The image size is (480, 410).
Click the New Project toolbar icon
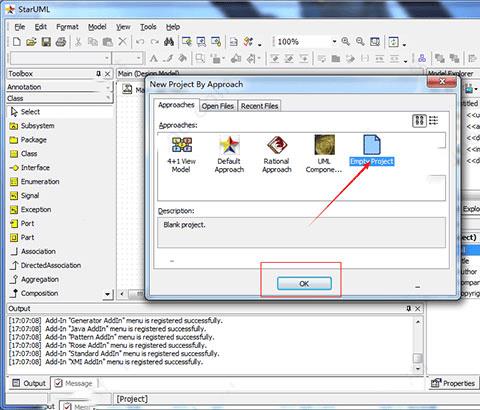(17, 42)
